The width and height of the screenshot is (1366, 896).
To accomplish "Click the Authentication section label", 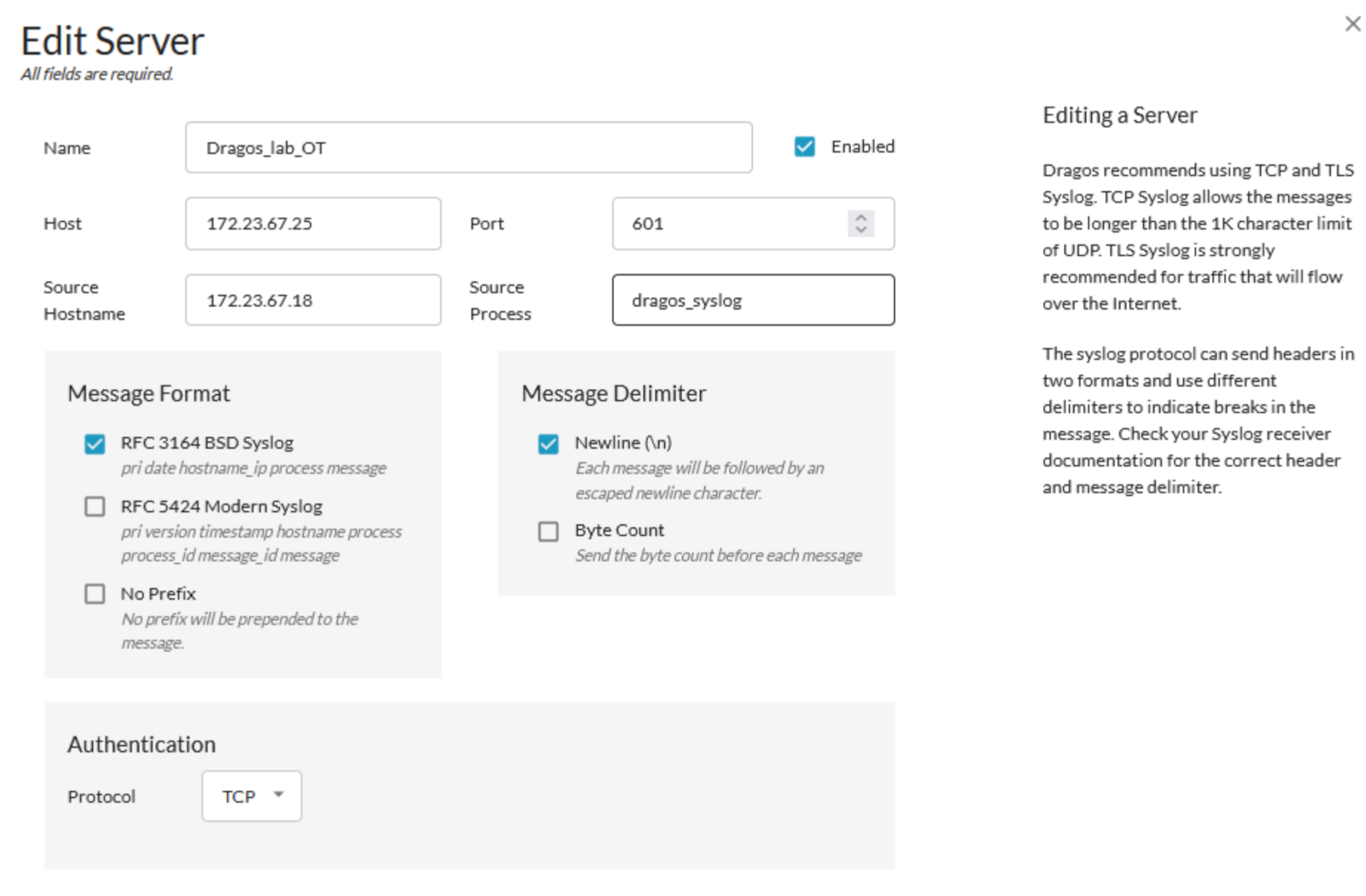I will click(x=141, y=744).
